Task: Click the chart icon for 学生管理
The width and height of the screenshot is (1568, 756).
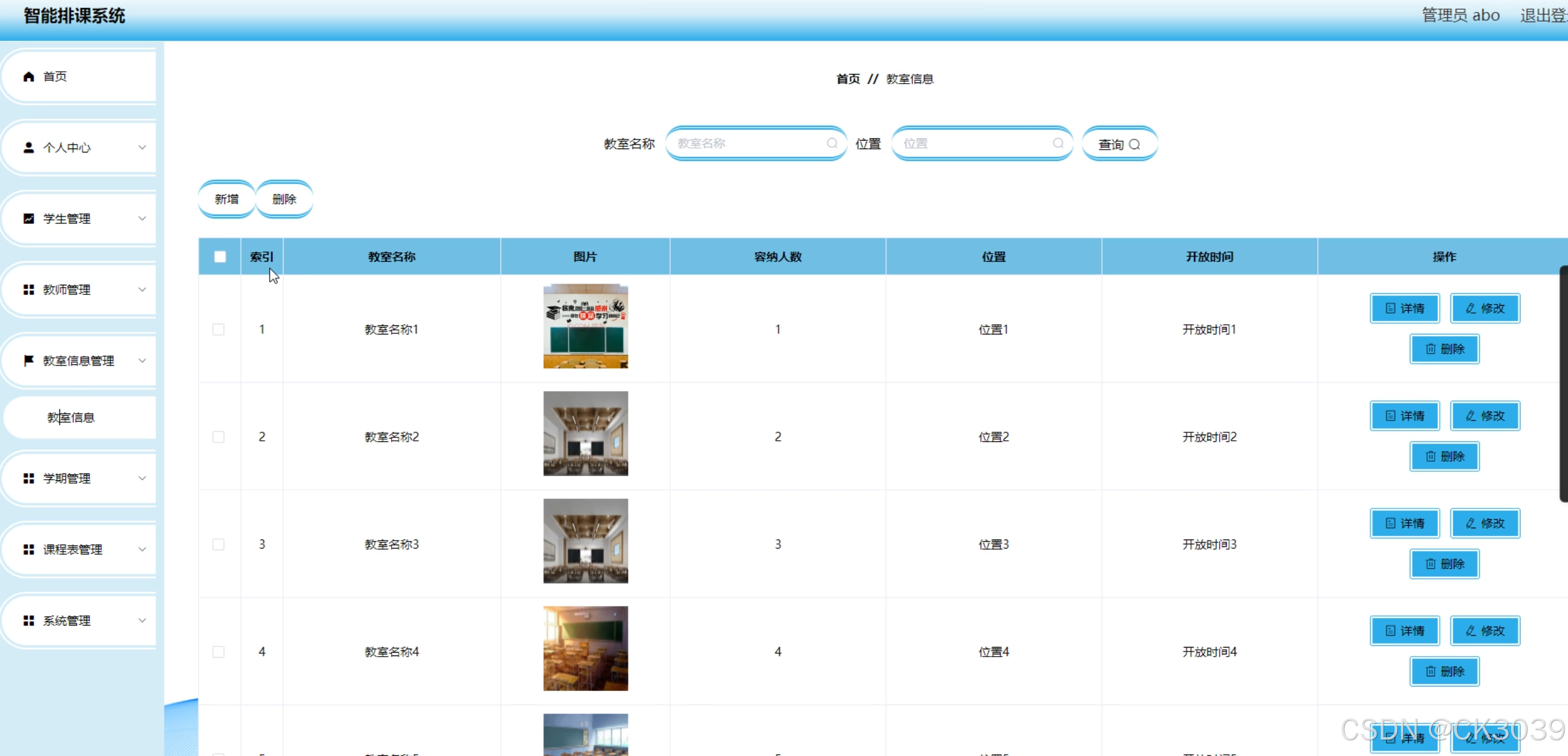Action: [x=29, y=219]
